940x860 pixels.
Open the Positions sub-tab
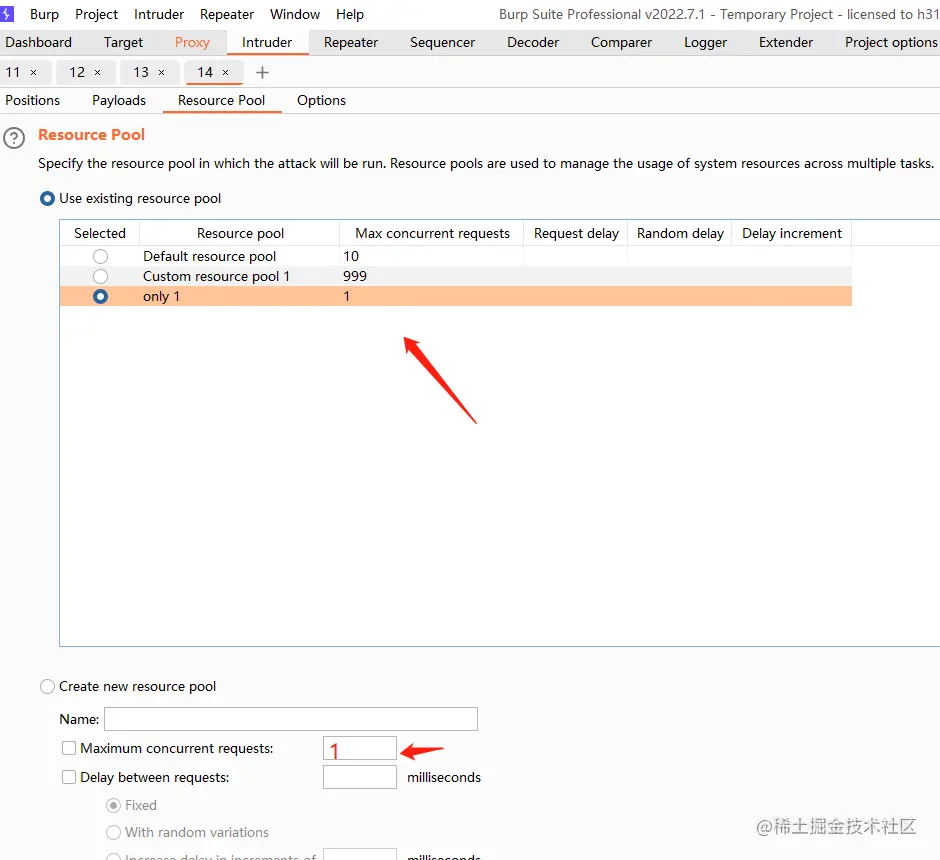click(x=32, y=101)
